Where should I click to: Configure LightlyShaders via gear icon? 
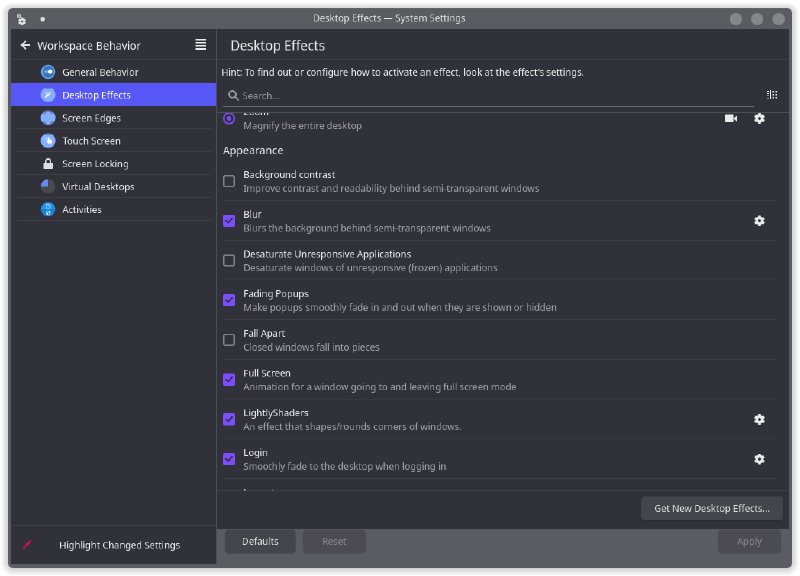[759, 420]
